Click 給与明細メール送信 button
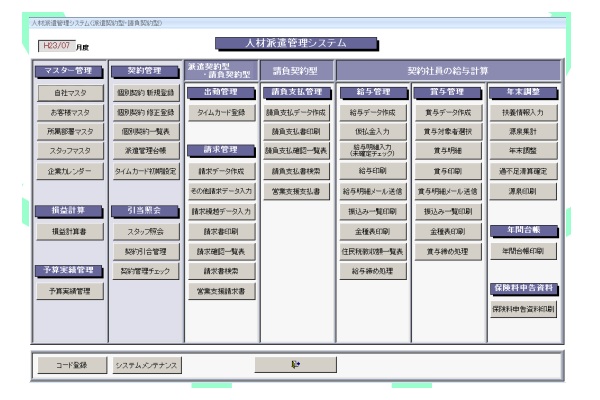 [x=371, y=191]
